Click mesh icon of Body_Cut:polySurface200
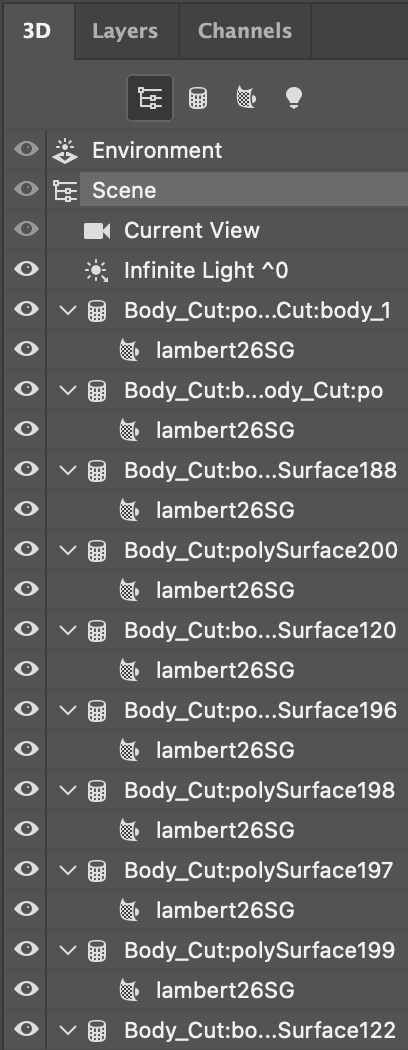408x1050 pixels. tap(97, 551)
